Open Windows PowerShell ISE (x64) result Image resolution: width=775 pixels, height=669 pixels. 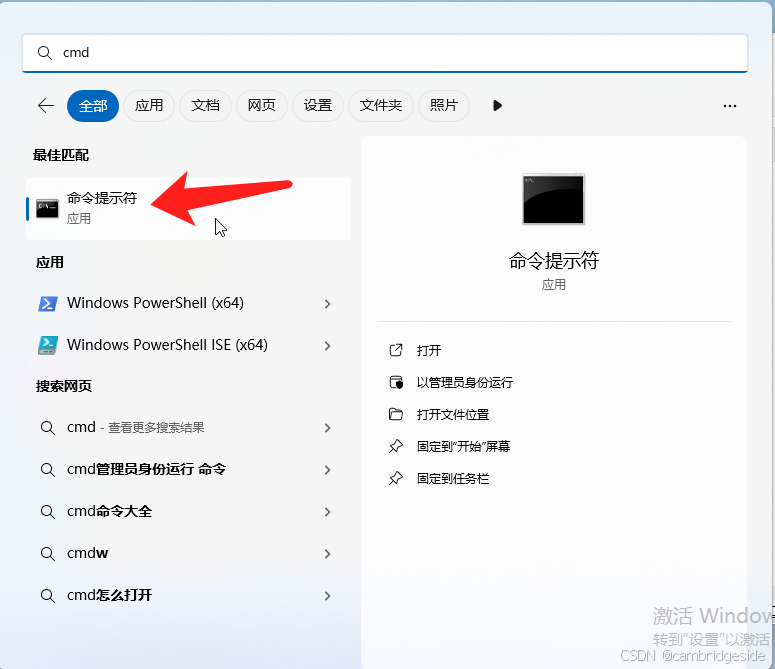point(167,345)
